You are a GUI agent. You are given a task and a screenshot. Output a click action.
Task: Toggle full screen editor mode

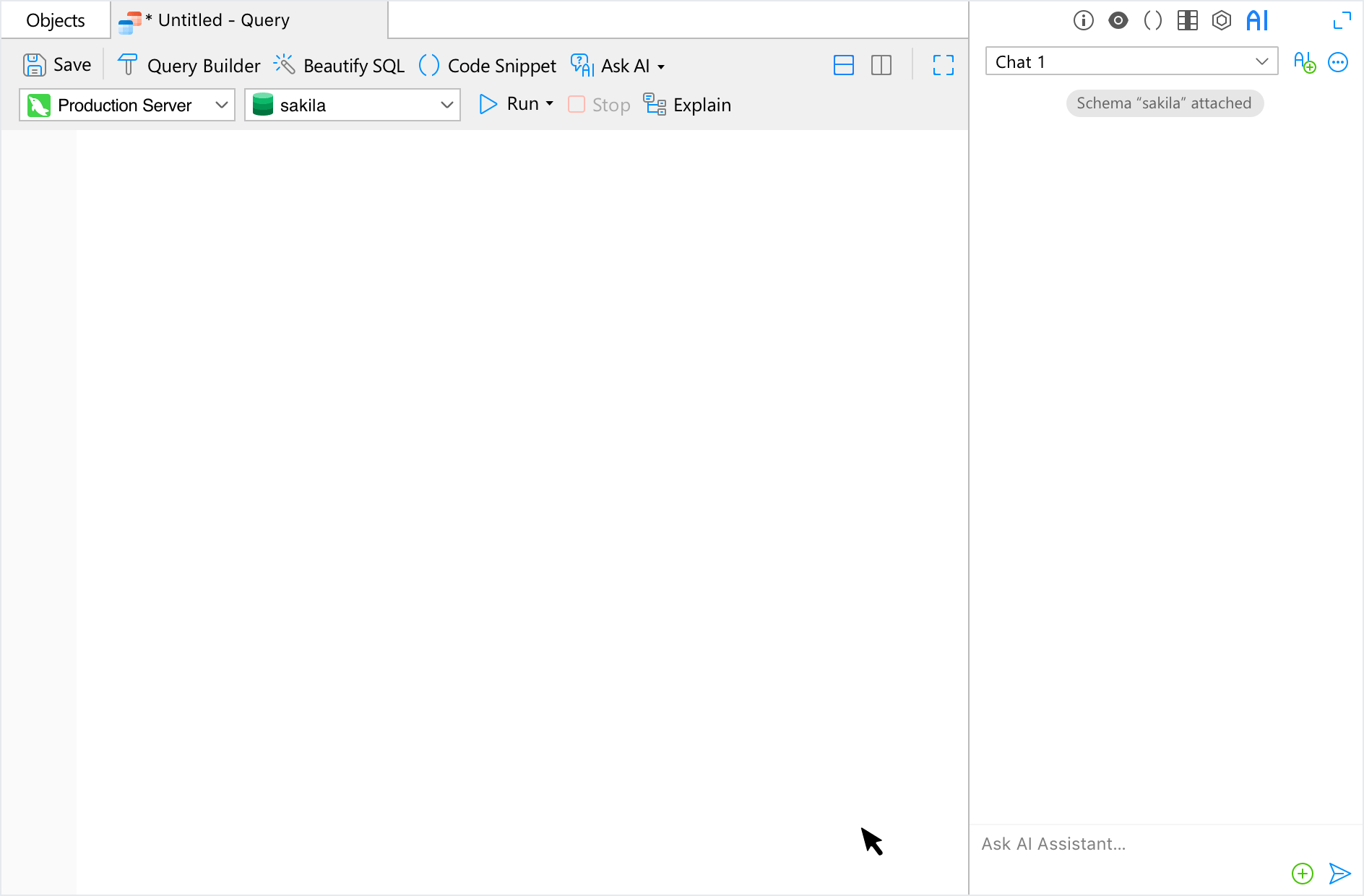coord(943,66)
